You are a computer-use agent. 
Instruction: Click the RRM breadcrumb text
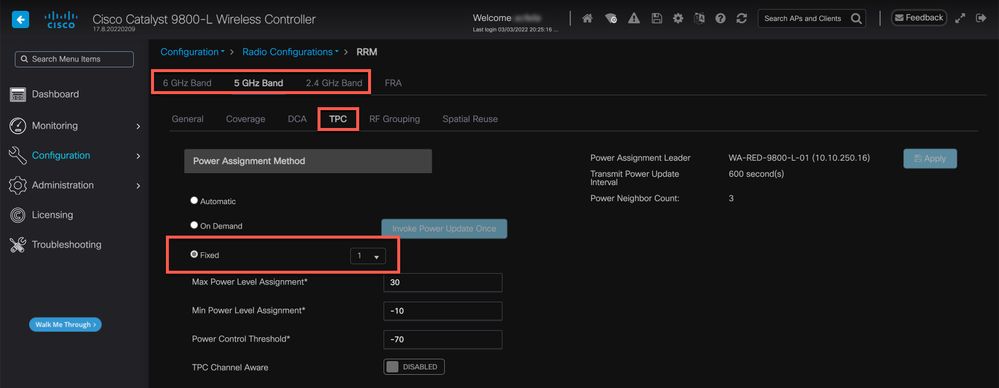(x=366, y=52)
